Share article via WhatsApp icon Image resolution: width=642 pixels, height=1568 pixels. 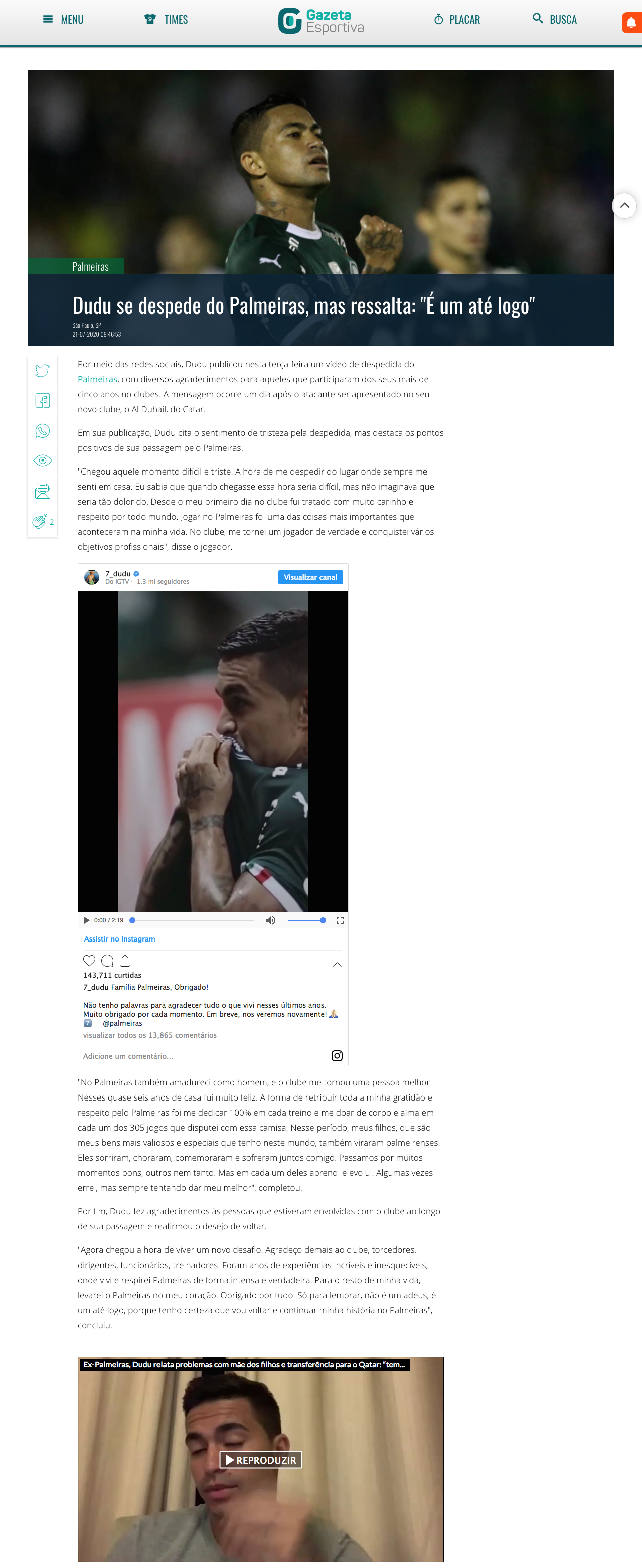(42, 431)
